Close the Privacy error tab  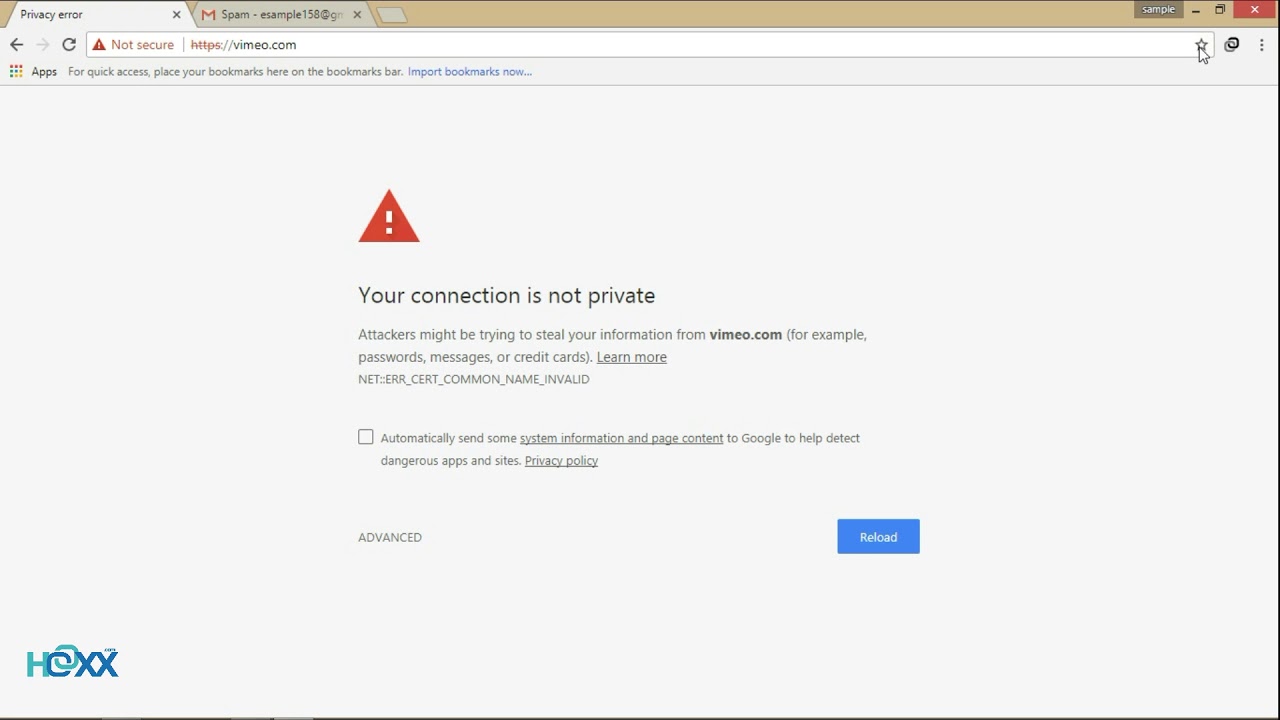(x=177, y=15)
